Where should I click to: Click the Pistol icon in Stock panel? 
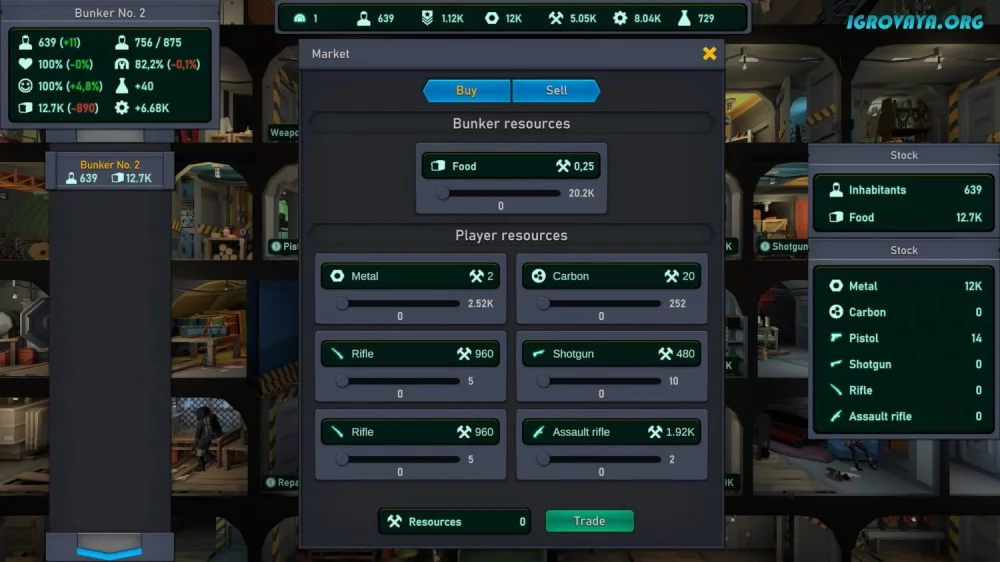(835, 338)
